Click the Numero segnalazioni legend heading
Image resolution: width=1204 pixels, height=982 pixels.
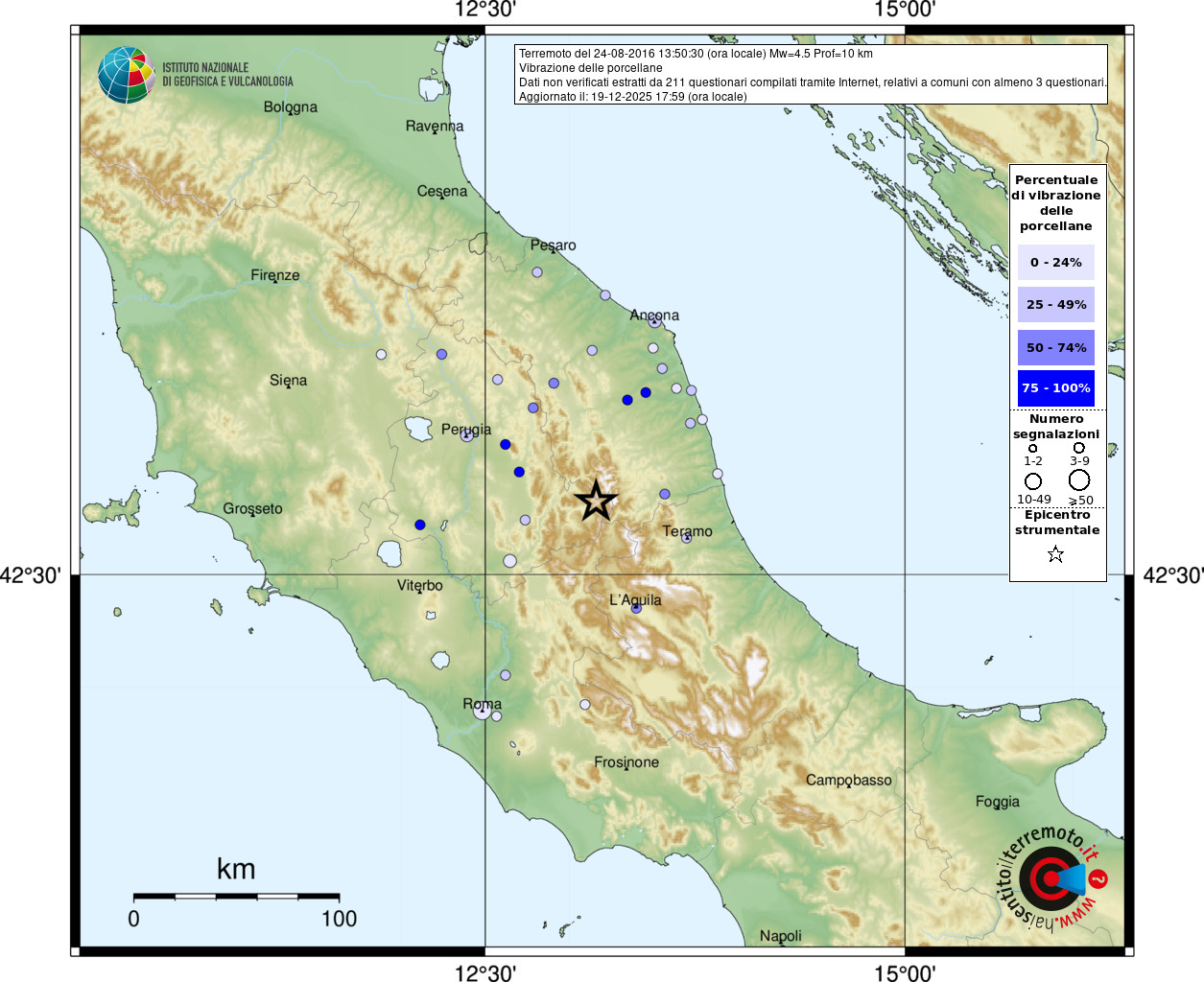tap(1055, 427)
